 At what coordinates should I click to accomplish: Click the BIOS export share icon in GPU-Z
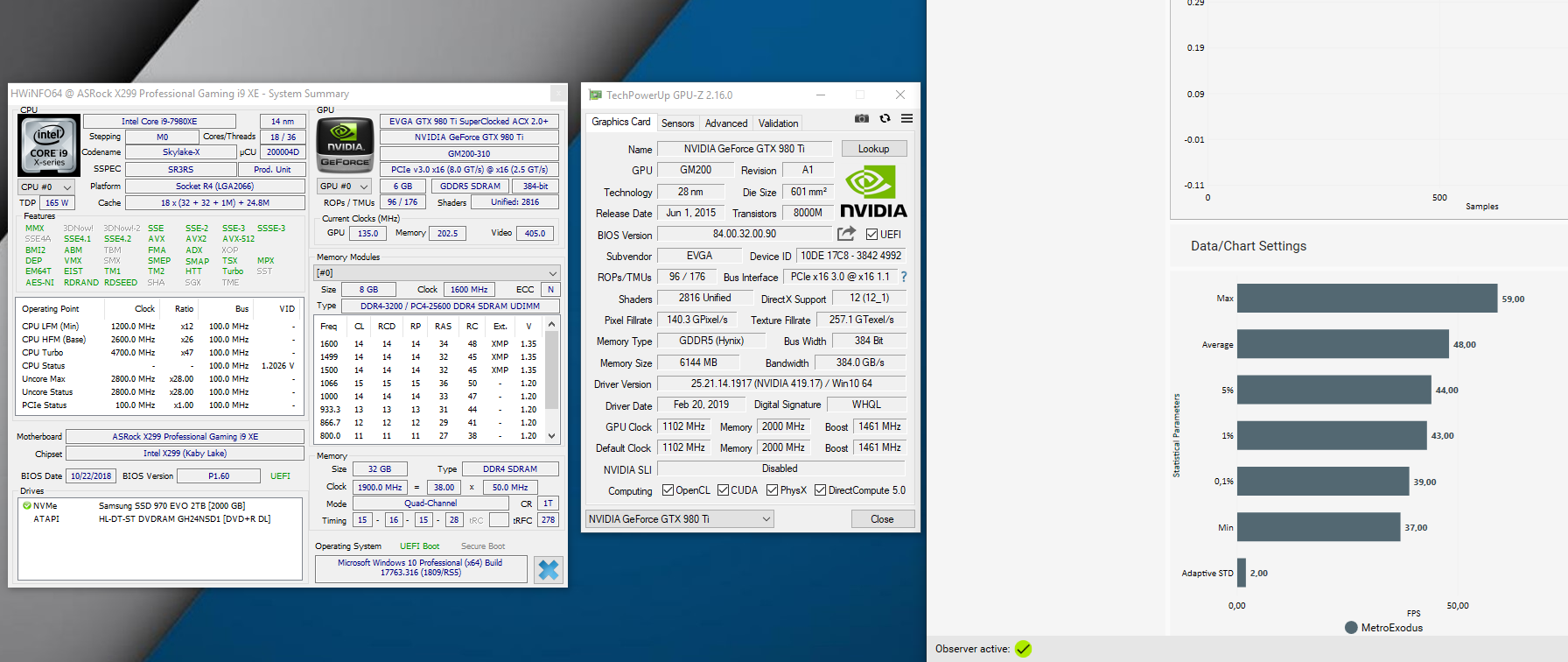[846, 234]
